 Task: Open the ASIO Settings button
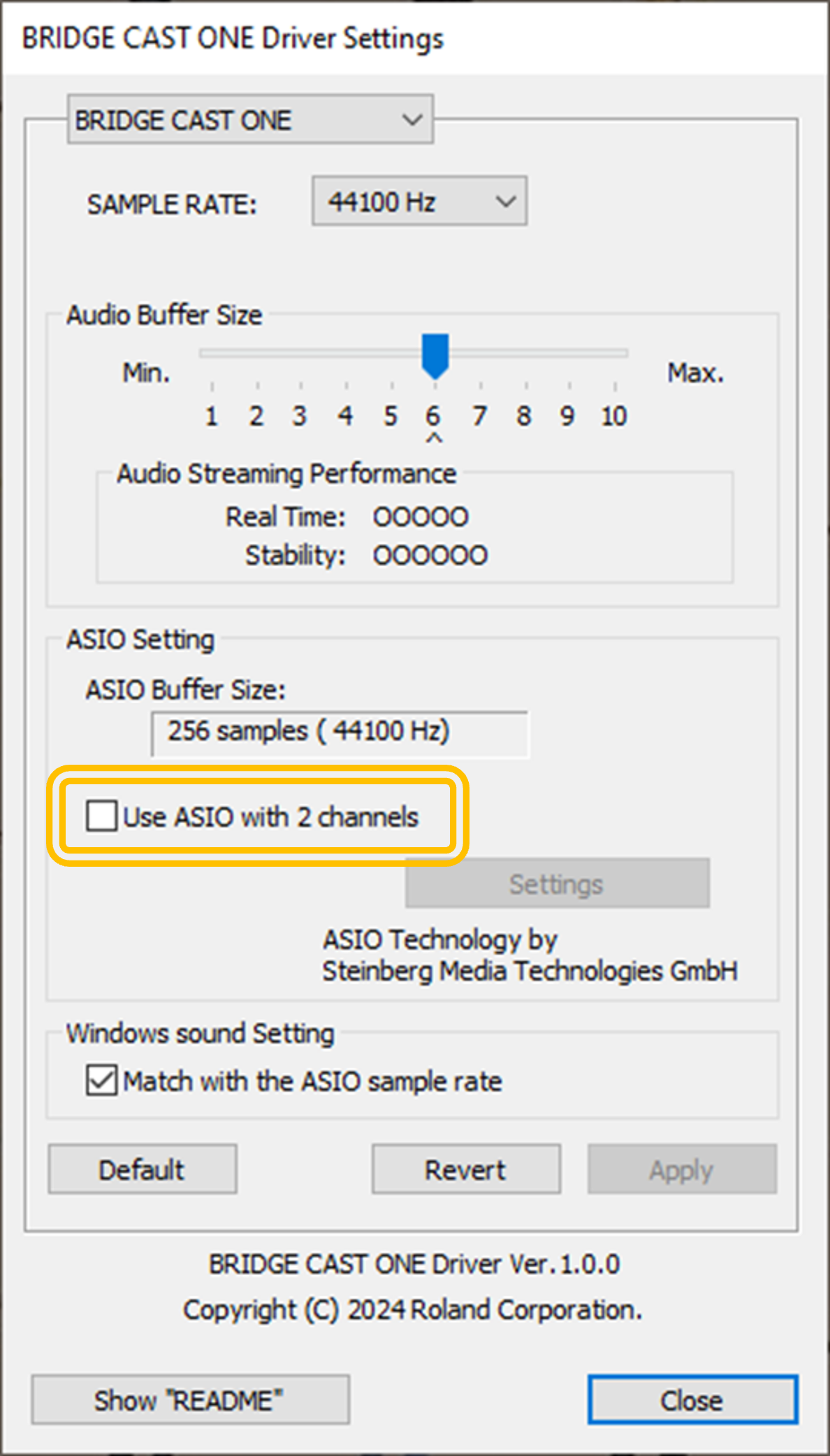[555, 883]
